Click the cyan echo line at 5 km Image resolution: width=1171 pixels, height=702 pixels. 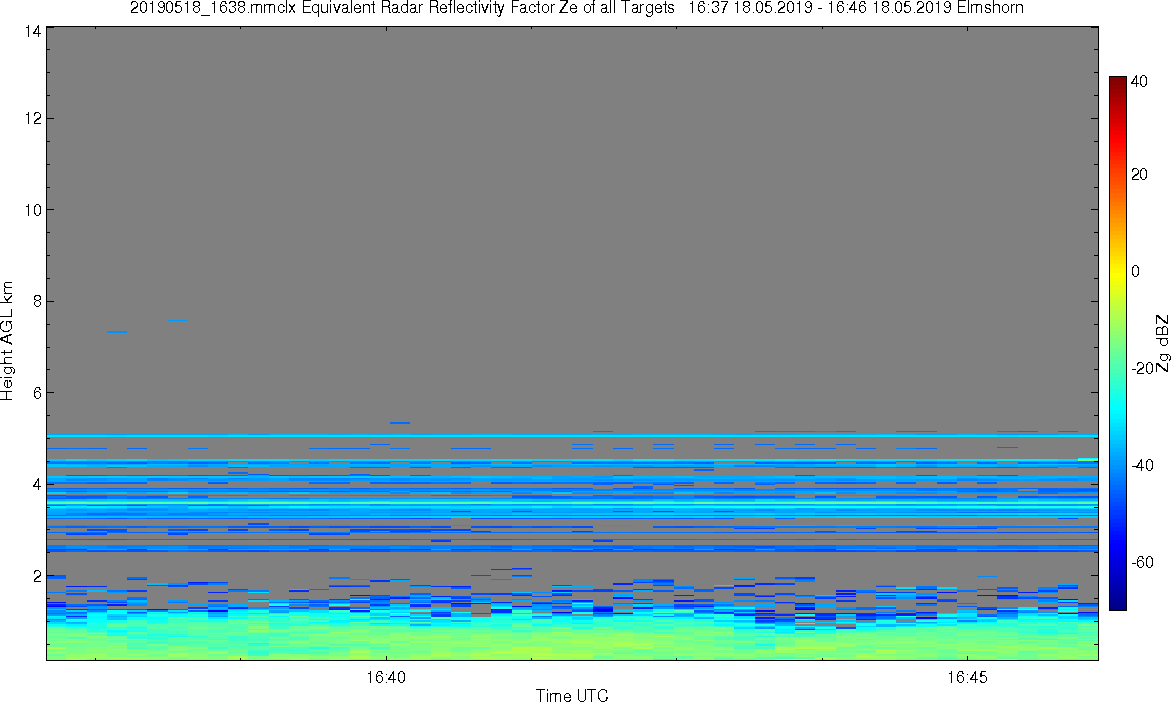coord(572,435)
